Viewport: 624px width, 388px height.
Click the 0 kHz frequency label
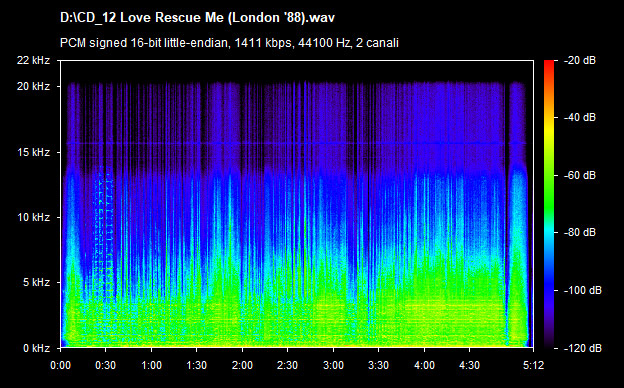[36, 348]
